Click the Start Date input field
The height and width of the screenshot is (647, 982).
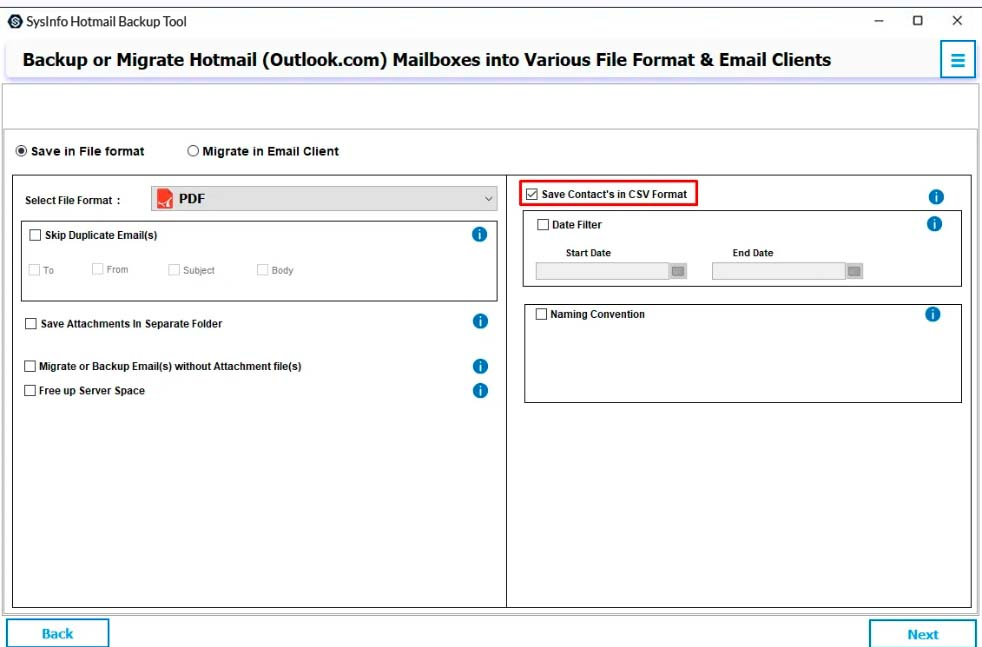point(602,271)
